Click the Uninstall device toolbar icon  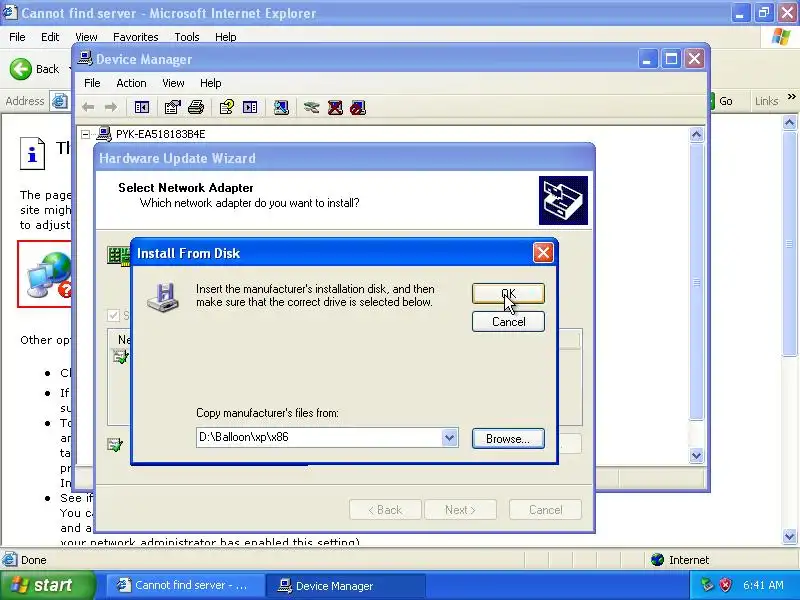[335, 107]
